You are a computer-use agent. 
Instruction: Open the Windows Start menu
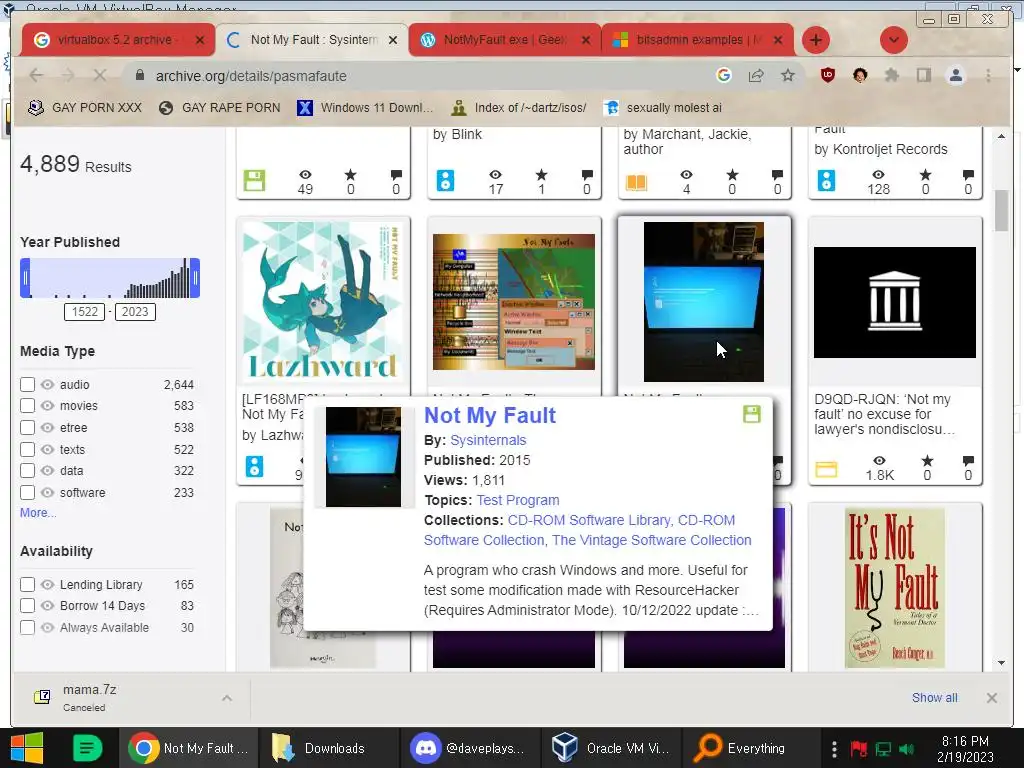[x=27, y=748]
